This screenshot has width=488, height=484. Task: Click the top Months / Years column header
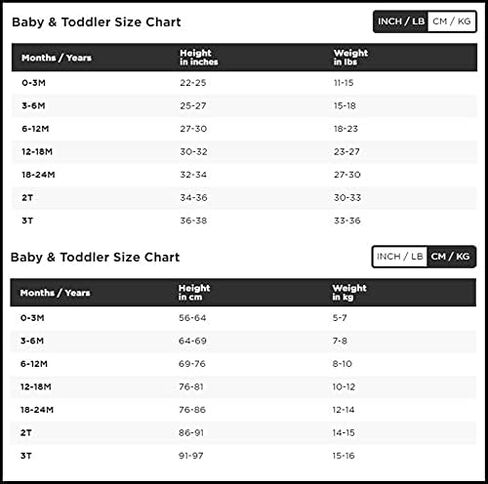click(x=56, y=58)
